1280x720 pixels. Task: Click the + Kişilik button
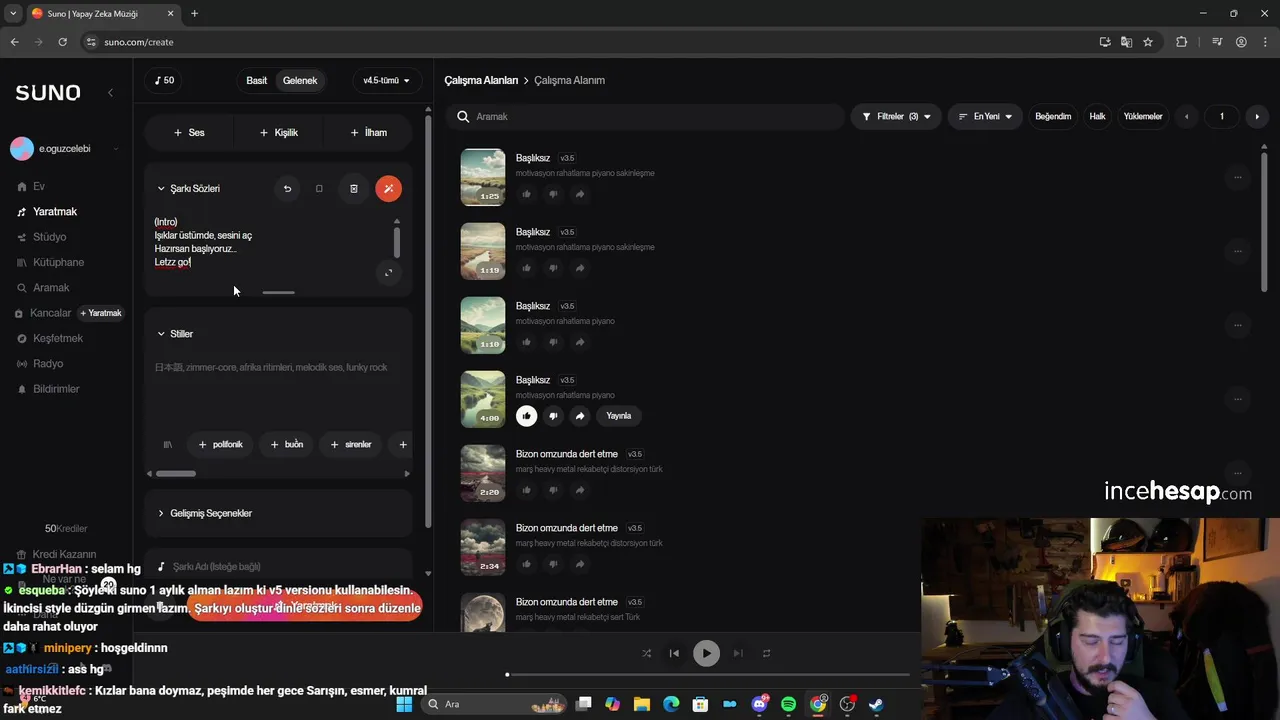(278, 132)
